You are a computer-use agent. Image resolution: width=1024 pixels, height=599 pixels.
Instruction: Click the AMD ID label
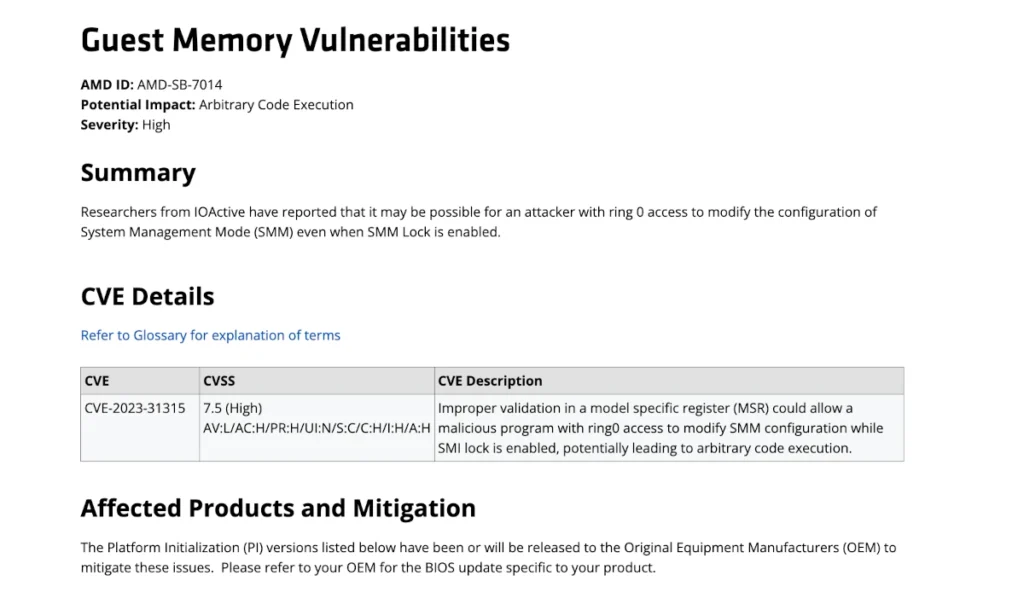tap(107, 85)
